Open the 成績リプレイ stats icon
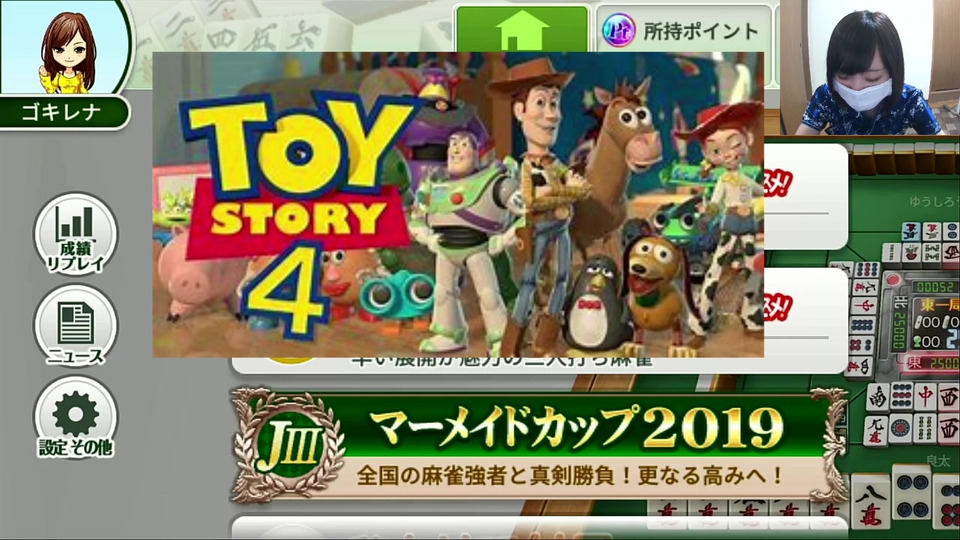The width and height of the screenshot is (960, 540). pyautogui.click(x=75, y=233)
